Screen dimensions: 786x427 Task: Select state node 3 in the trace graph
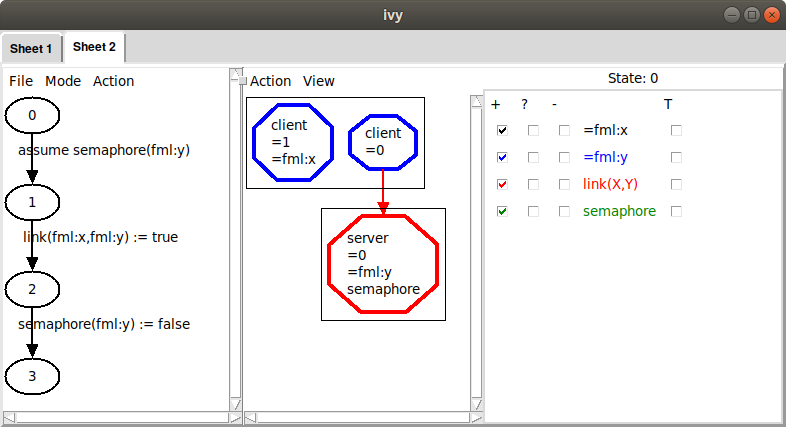(32, 376)
